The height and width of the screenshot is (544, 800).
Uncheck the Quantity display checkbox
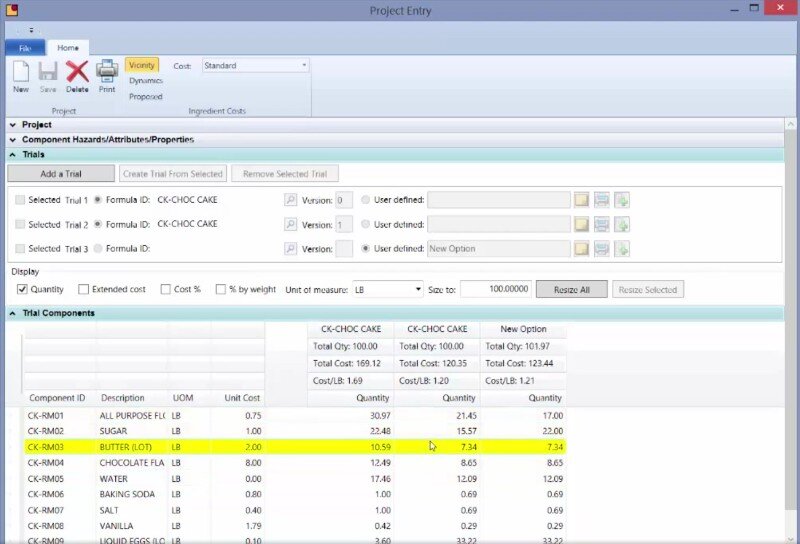(x=22, y=289)
